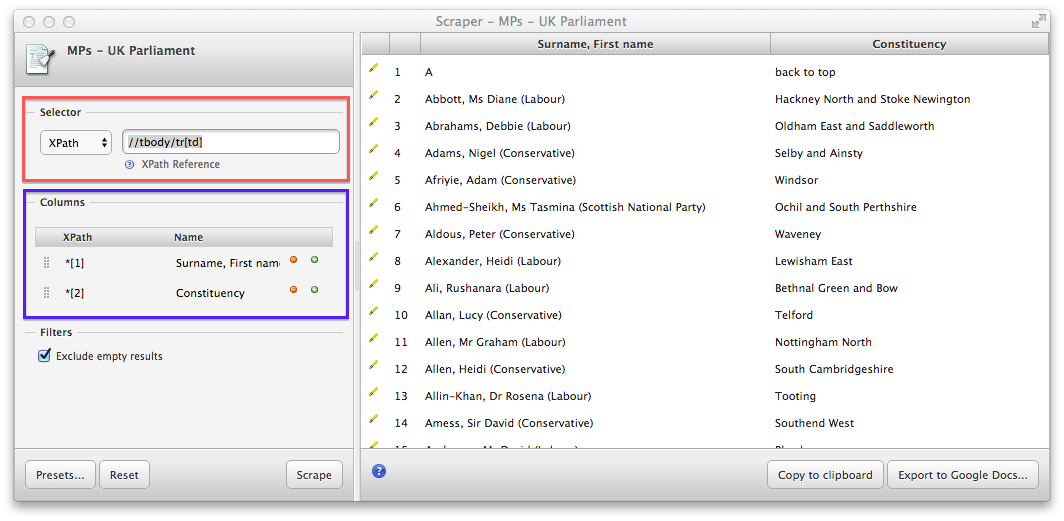Screen dimensions: 1064x521
Task: Select the 'Ochil and South Perthshire' cell
Action: [846, 207]
